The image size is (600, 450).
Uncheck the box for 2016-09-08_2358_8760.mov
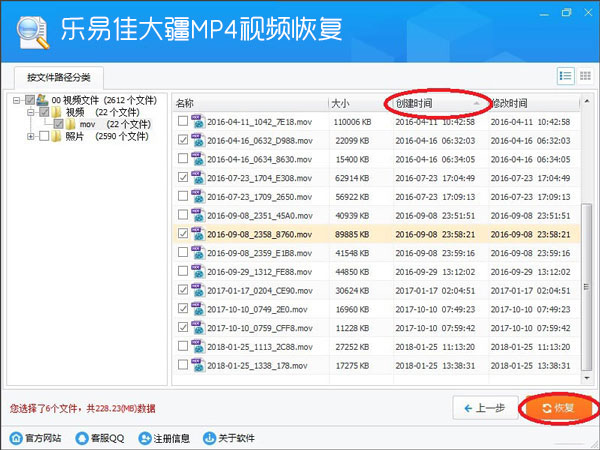[x=183, y=233]
